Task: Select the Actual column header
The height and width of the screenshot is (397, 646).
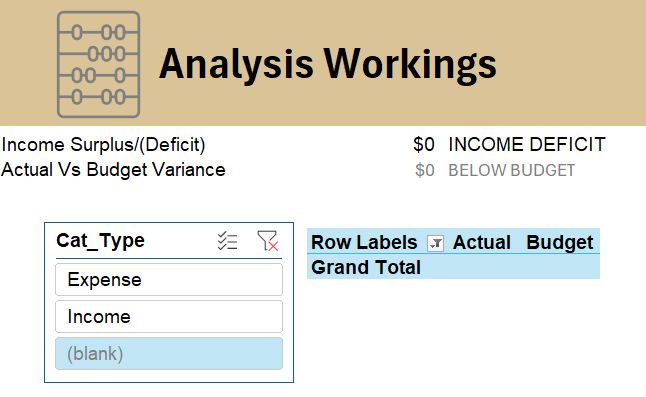Action: click(482, 243)
